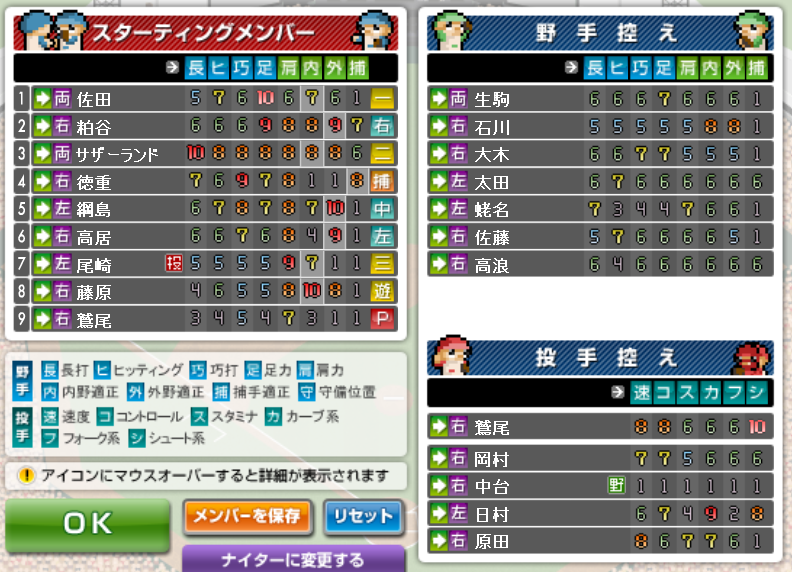
Task: Toggle the 右 batting-side tag for 粕谷
Action: tap(62, 126)
